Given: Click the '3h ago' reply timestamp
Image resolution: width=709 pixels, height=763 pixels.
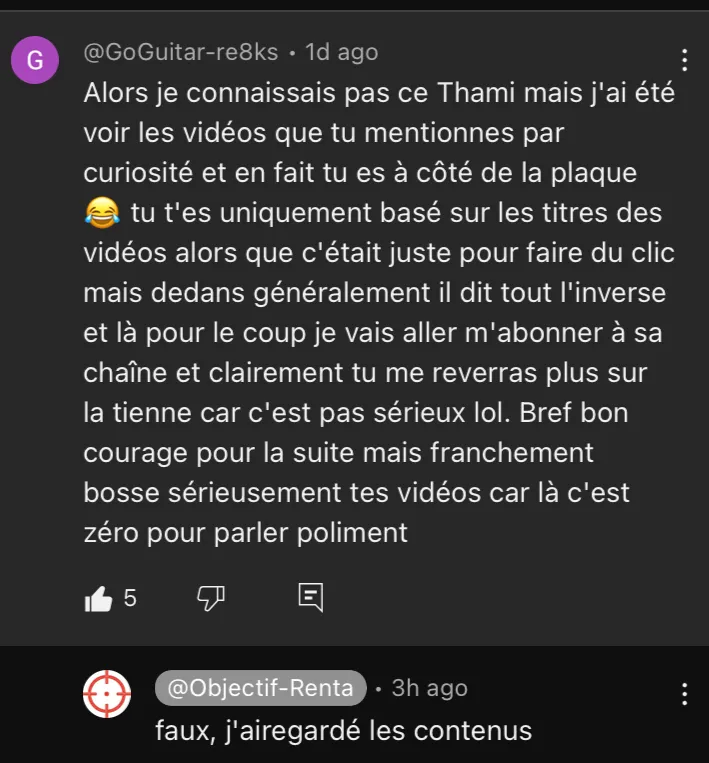Looking at the screenshot, I should coord(430,688).
